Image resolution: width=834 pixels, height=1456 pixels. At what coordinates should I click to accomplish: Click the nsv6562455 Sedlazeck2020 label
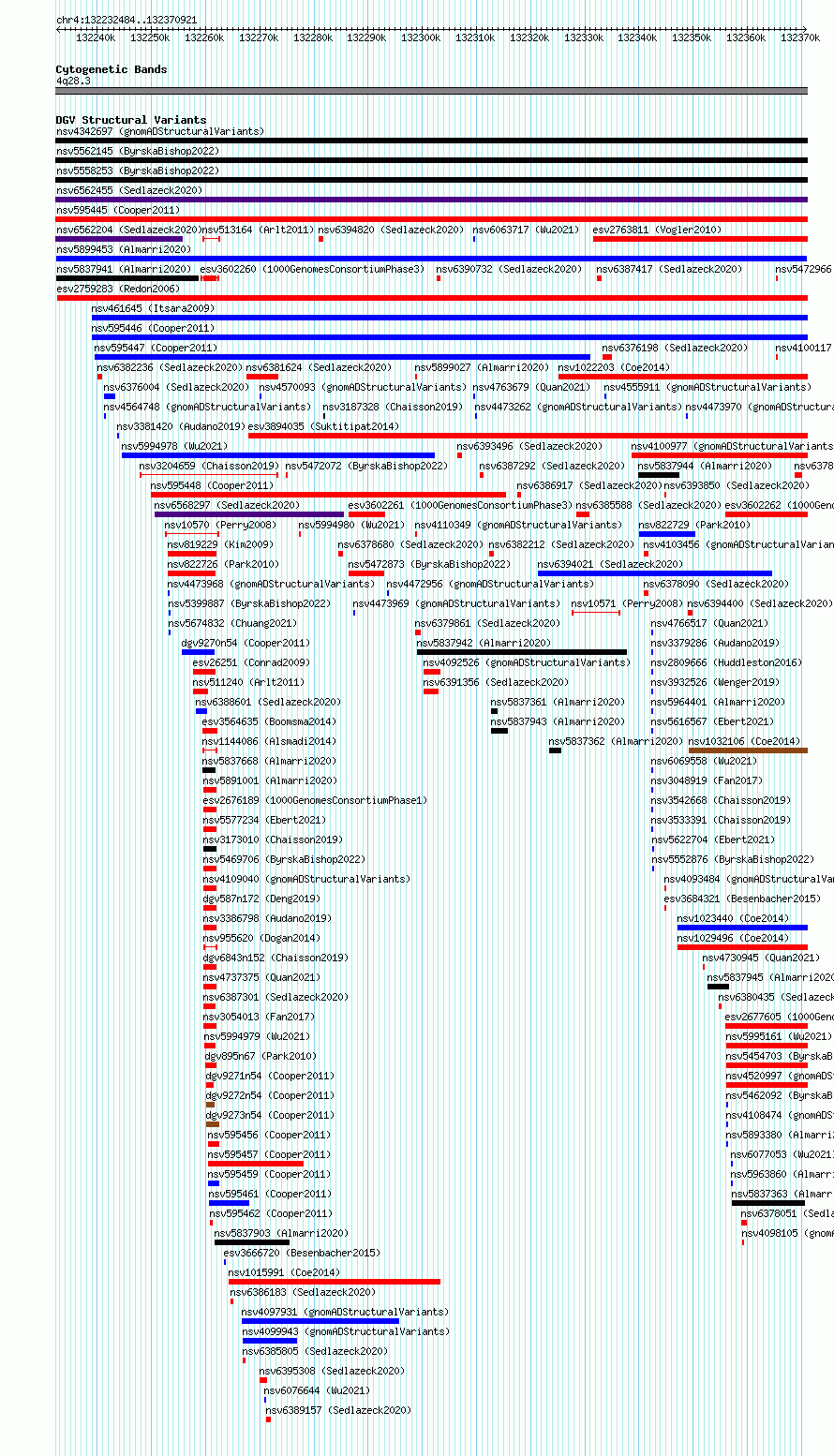[x=129, y=190]
